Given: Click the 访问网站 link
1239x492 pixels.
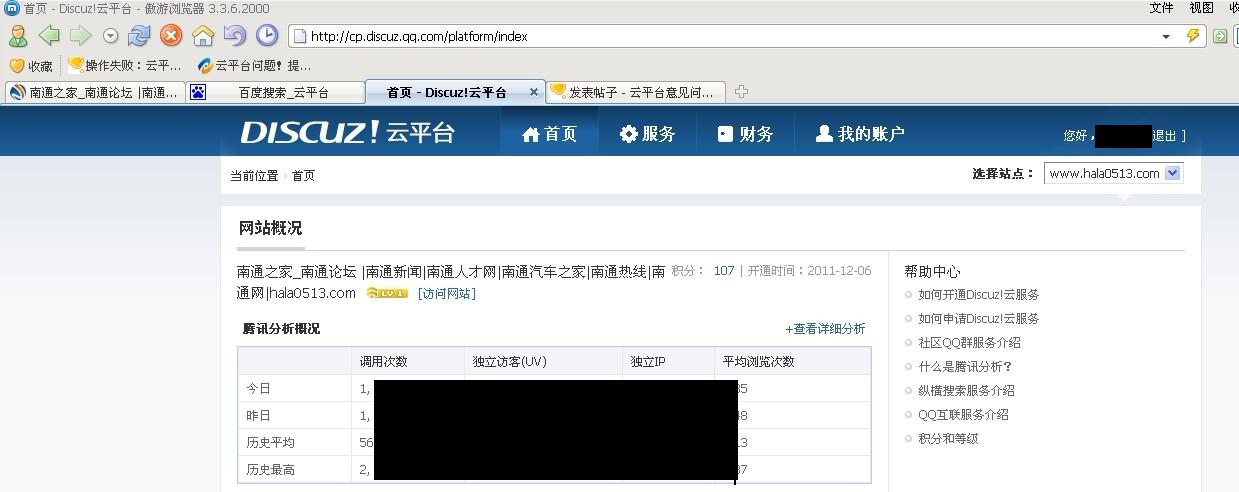Looking at the screenshot, I should click(x=446, y=294).
